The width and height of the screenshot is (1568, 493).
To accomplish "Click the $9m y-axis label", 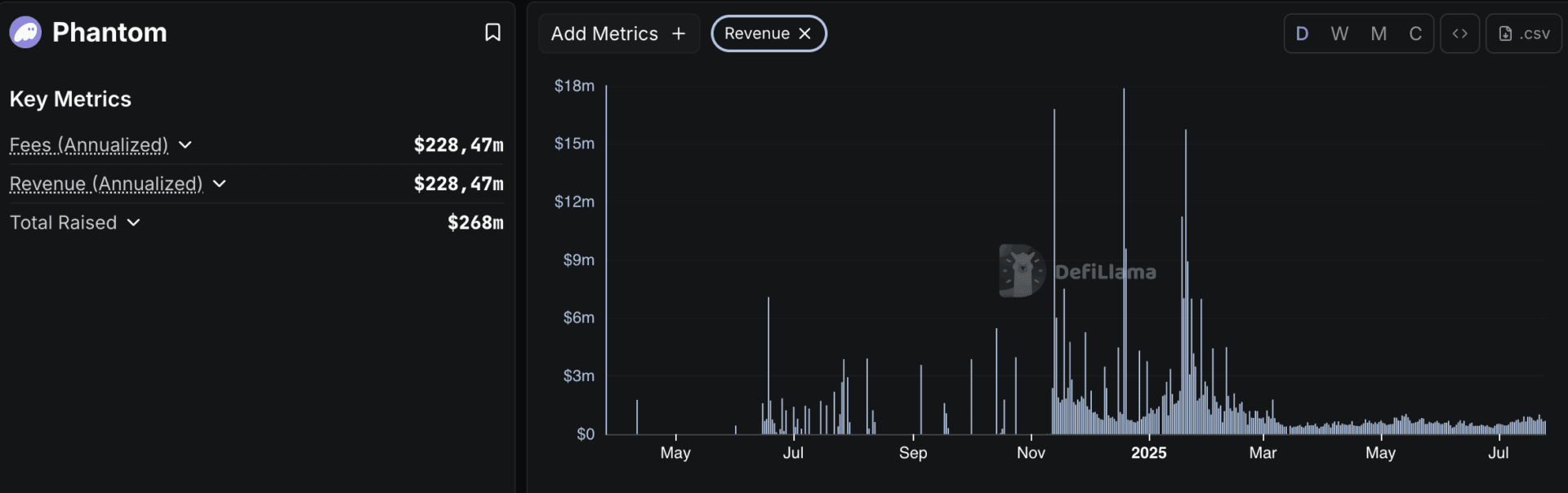I will [578, 260].
